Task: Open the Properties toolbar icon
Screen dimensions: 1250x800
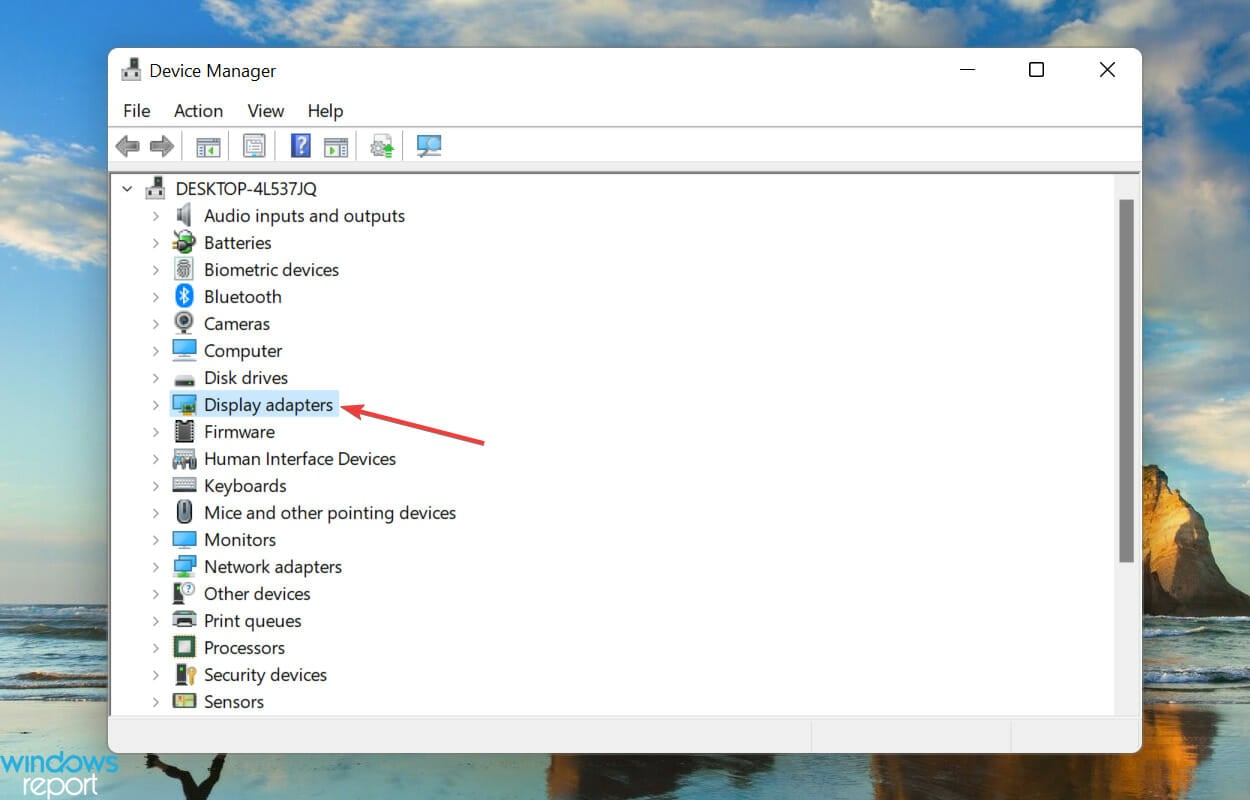Action: pos(254,147)
